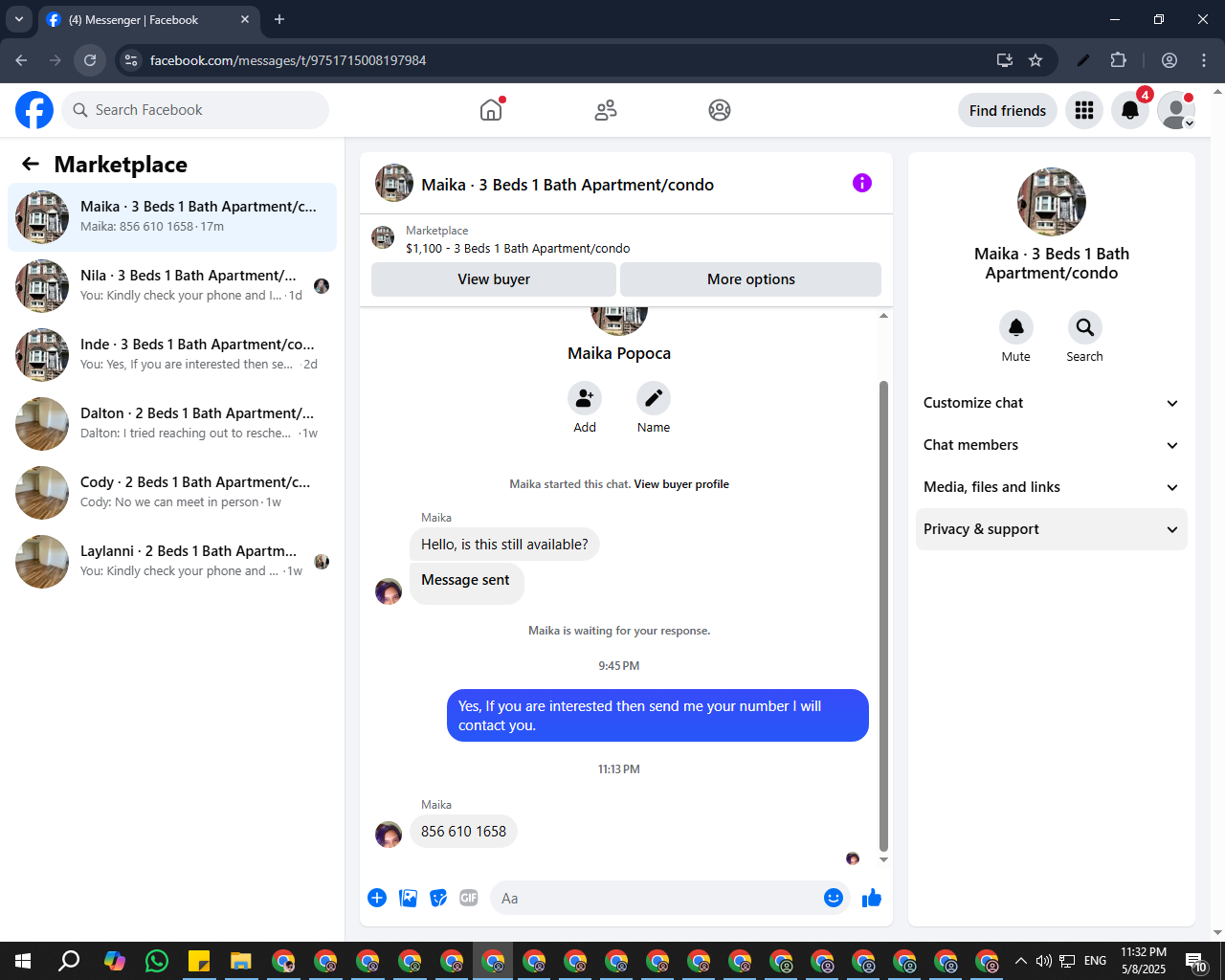The height and width of the screenshot is (980, 1225).
Task: Expand Customize chat section
Action: [x=1052, y=403]
